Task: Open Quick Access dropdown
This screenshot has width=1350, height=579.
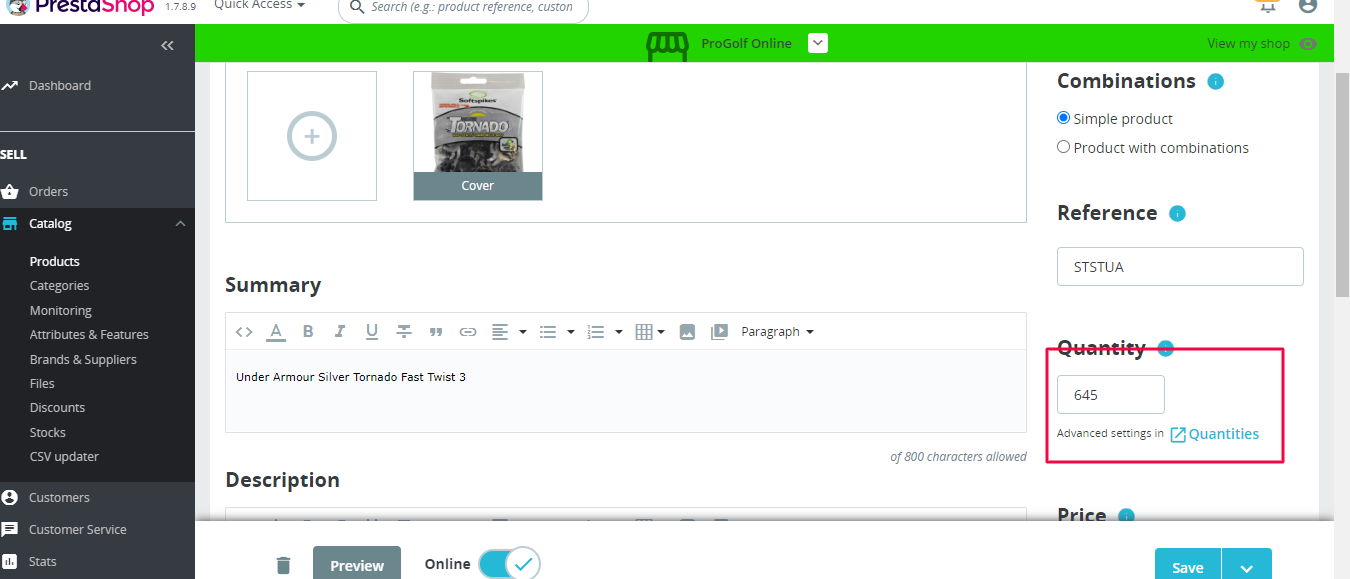Action: point(259,5)
